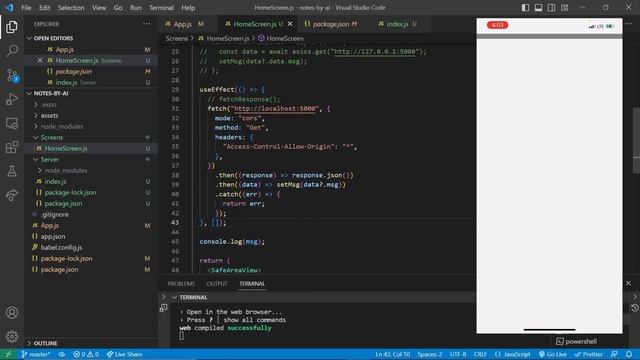
Task: Collapse the Screens folder
Action: pos(36,138)
